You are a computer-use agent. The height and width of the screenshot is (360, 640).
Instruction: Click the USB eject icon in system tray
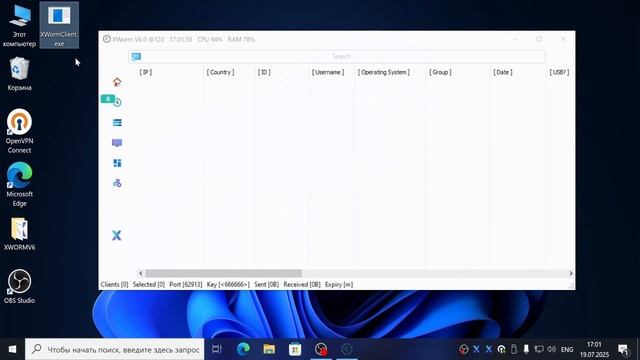[514, 349]
